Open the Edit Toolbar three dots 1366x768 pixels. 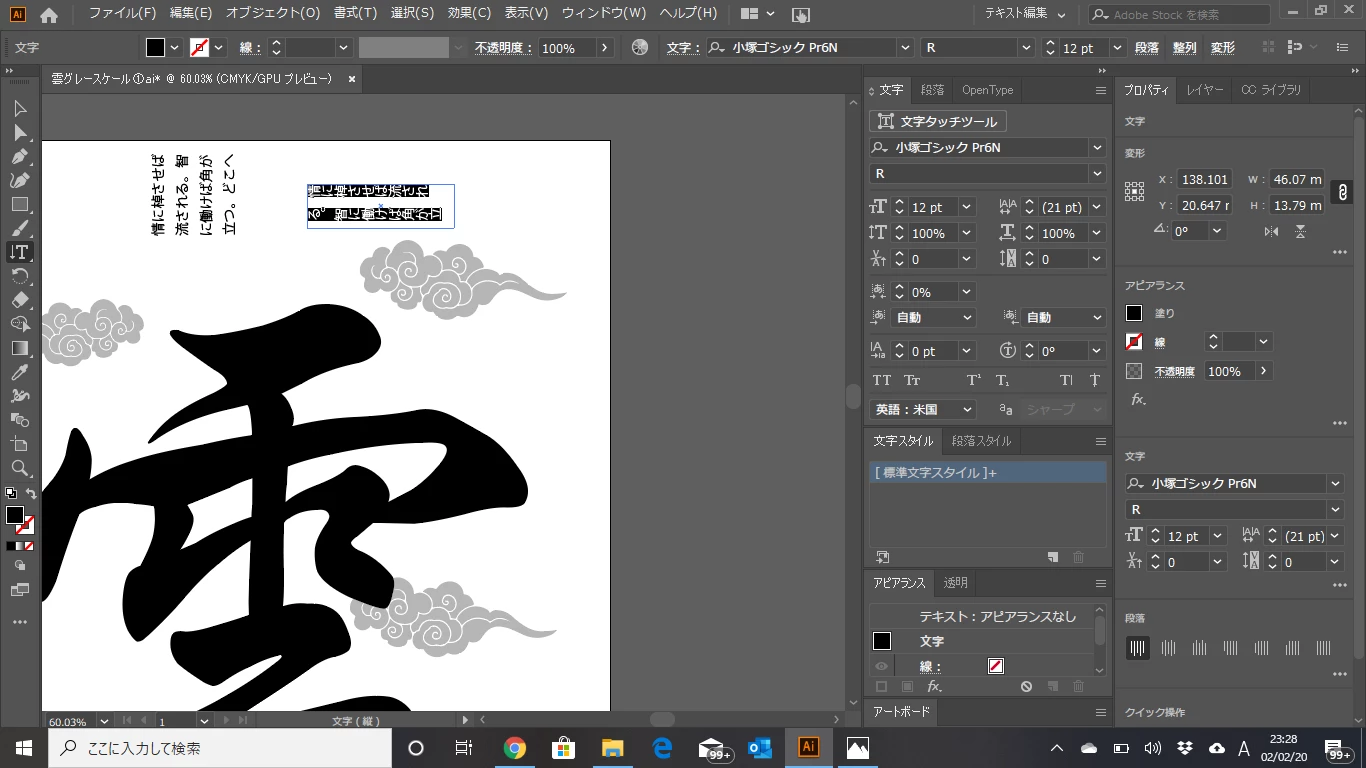click(19, 622)
